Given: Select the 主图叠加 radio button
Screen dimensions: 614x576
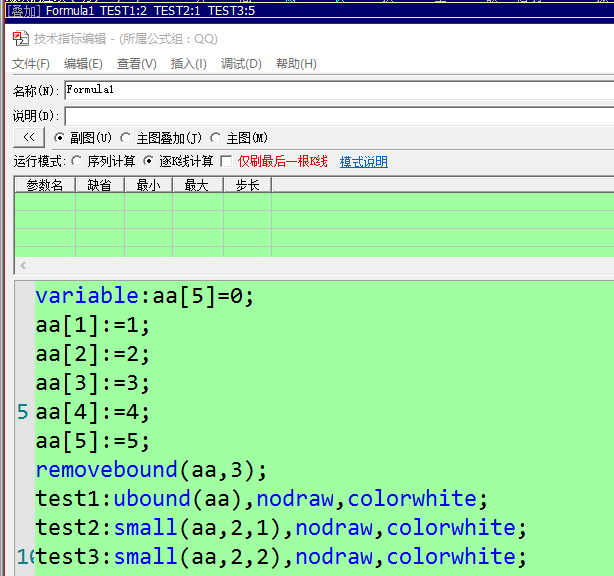Looking at the screenshot, I should coord(126,138).
